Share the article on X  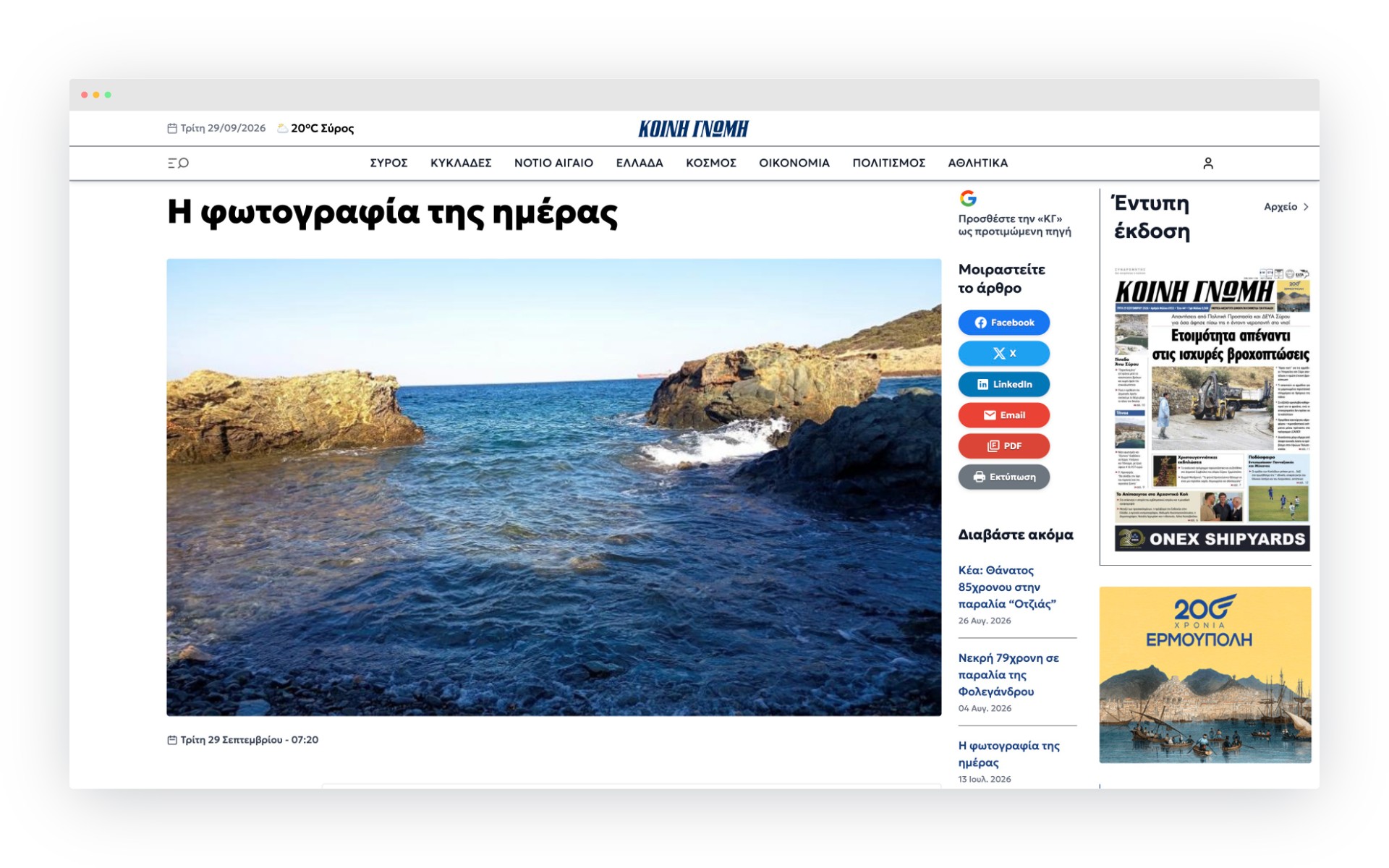(1003, 354)
